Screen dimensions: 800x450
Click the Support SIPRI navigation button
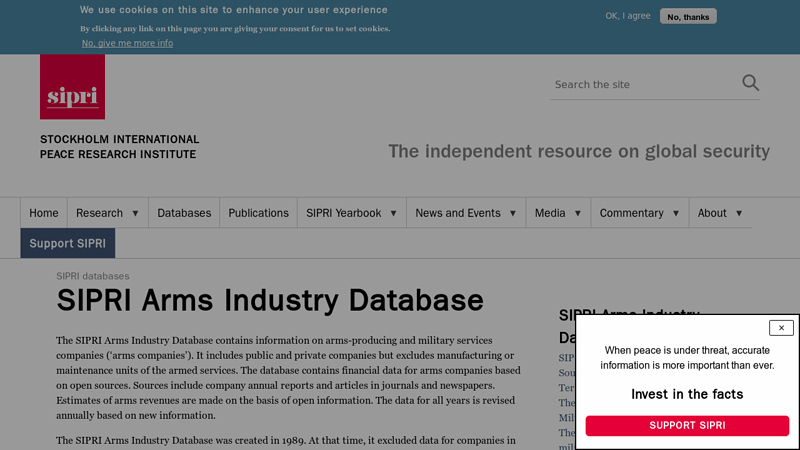coord(68,243)
